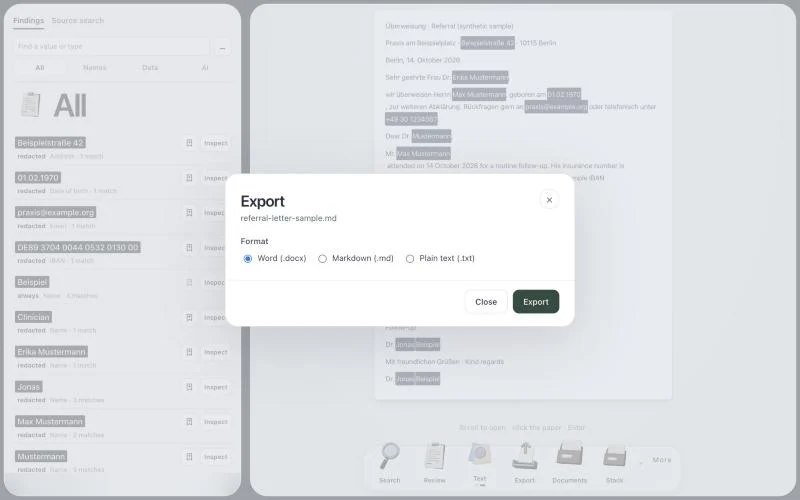Select the Beispielstraße 42 finding label in the list

point(50,143)
